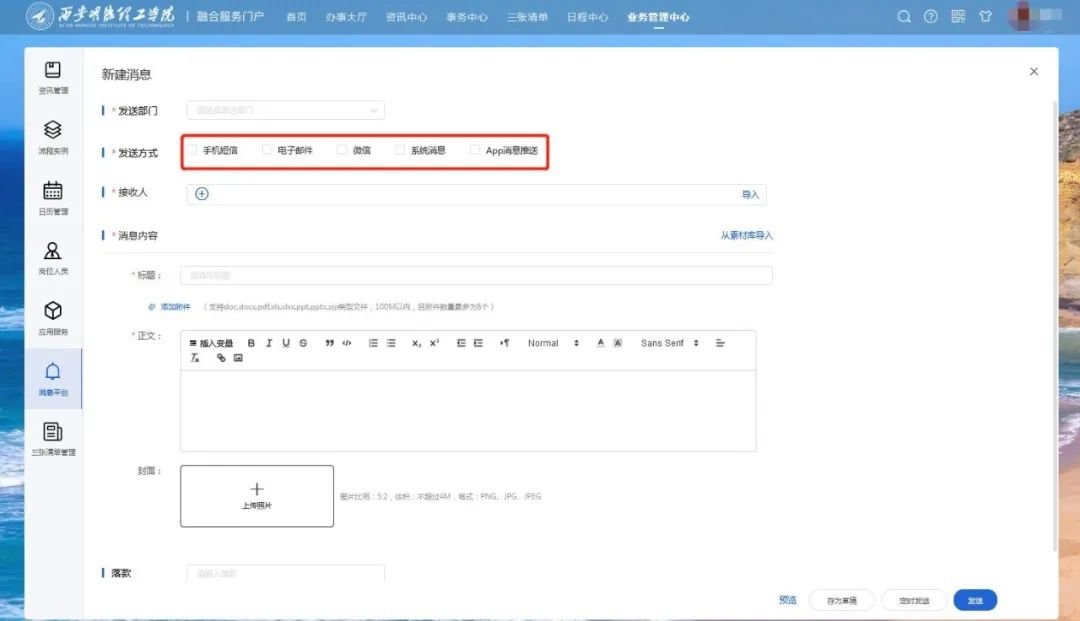Open 三张清单 in top navigation

pyautogui.click(x=528, y=17)
